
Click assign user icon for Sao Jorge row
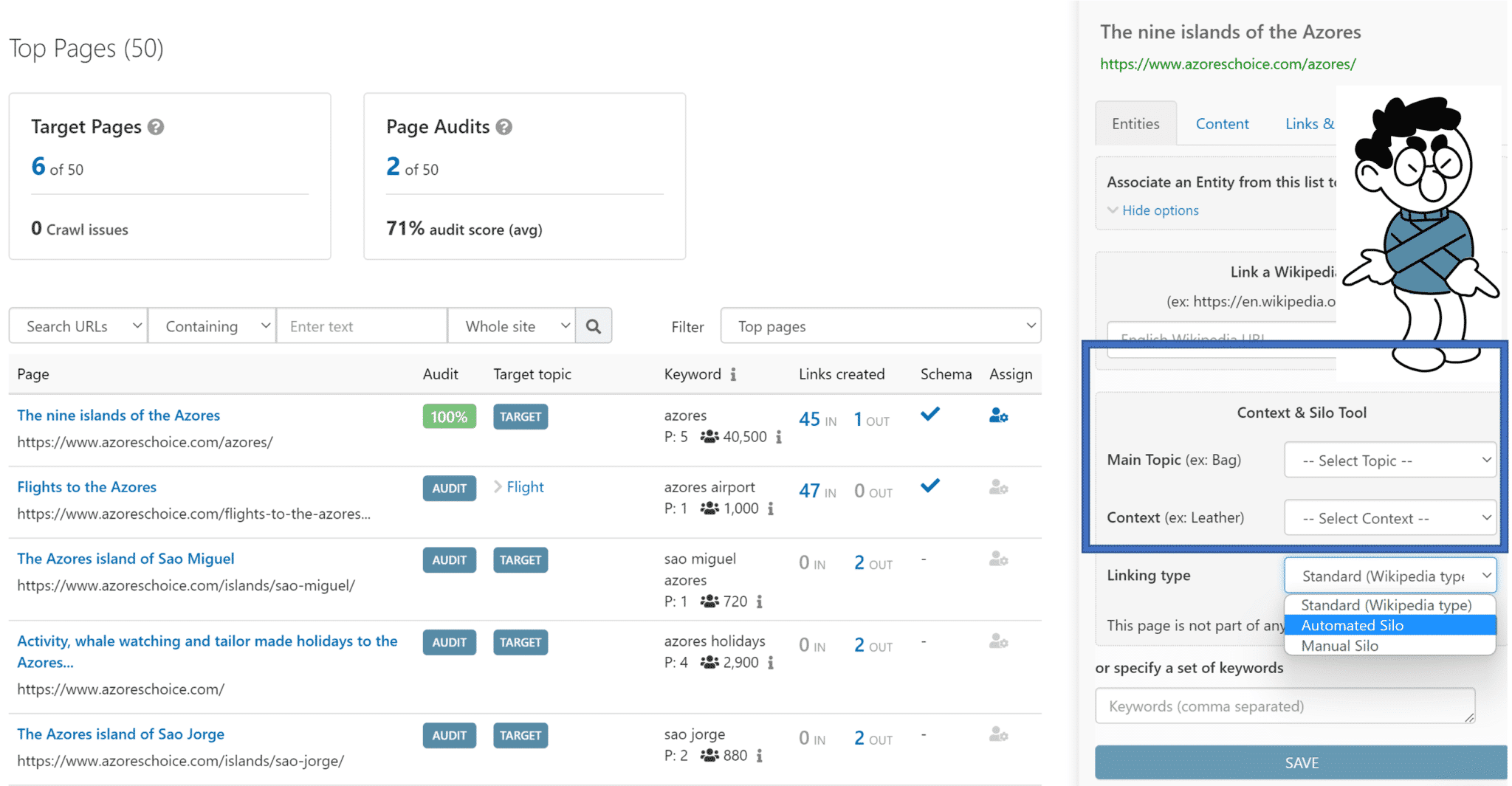[998, 734]
